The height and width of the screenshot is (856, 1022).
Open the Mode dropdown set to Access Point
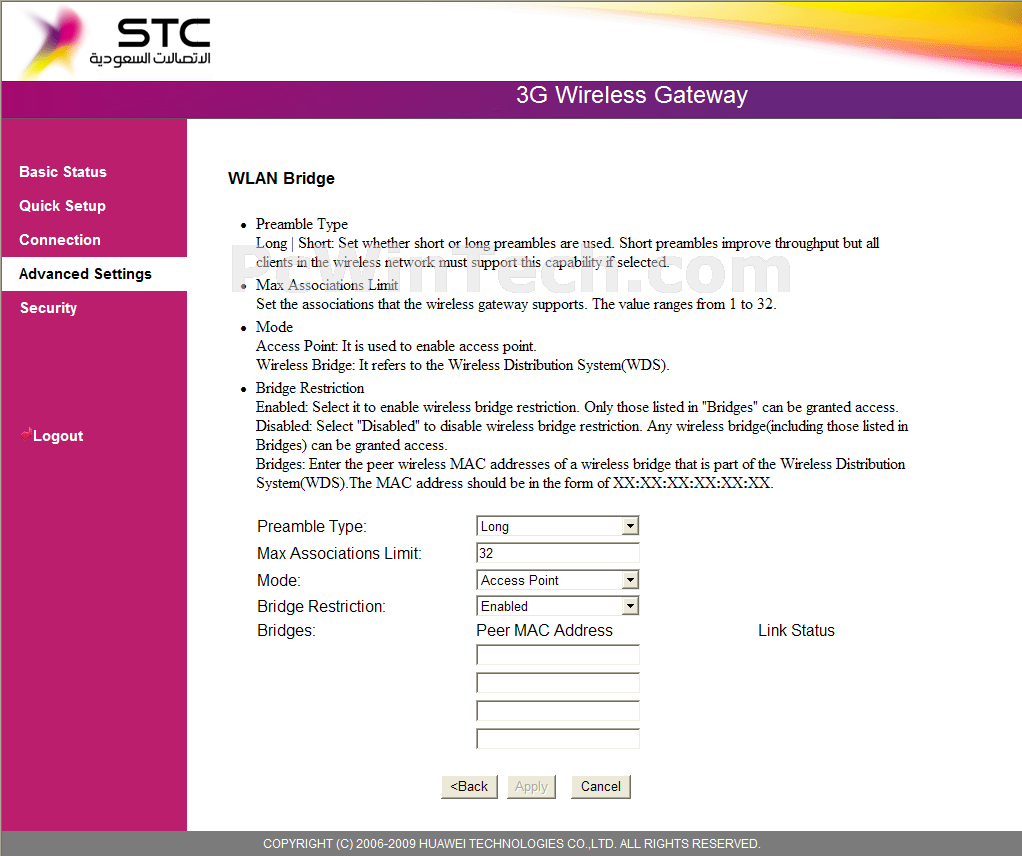pos(557,580)
